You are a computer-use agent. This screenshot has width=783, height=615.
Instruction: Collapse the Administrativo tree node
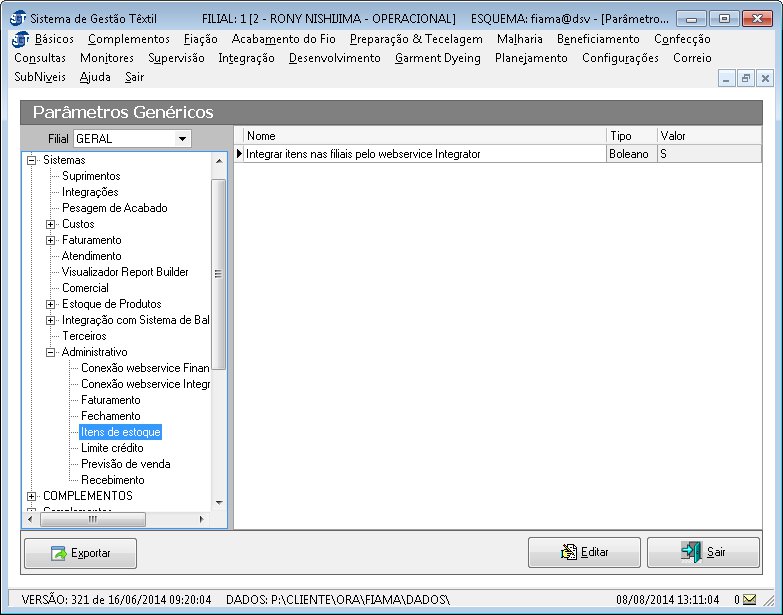(51, 352)
